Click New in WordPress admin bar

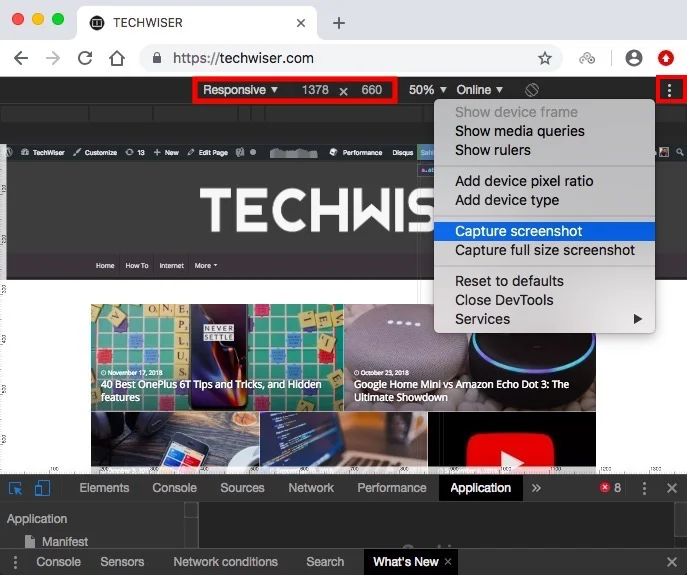pos(166,153)
